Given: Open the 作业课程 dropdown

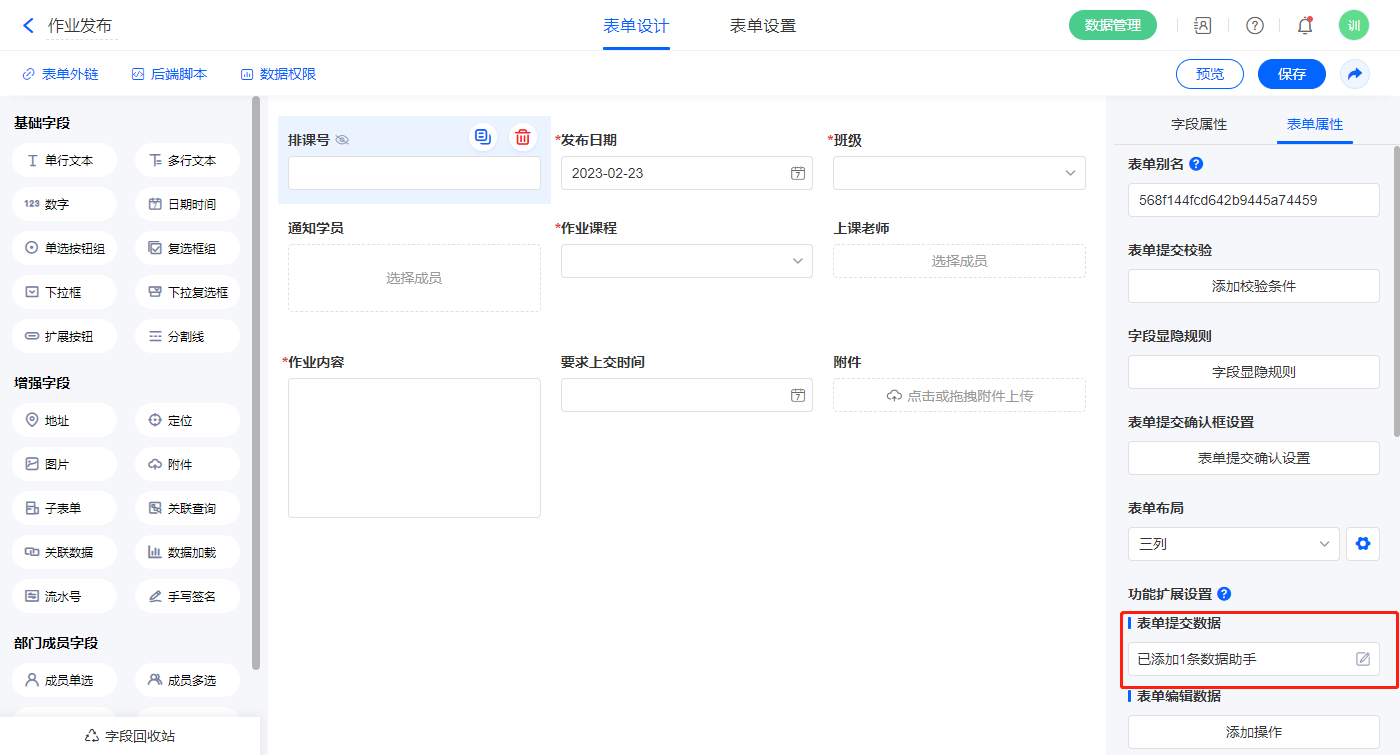Looking at the screenshot, I should (686, 261).
